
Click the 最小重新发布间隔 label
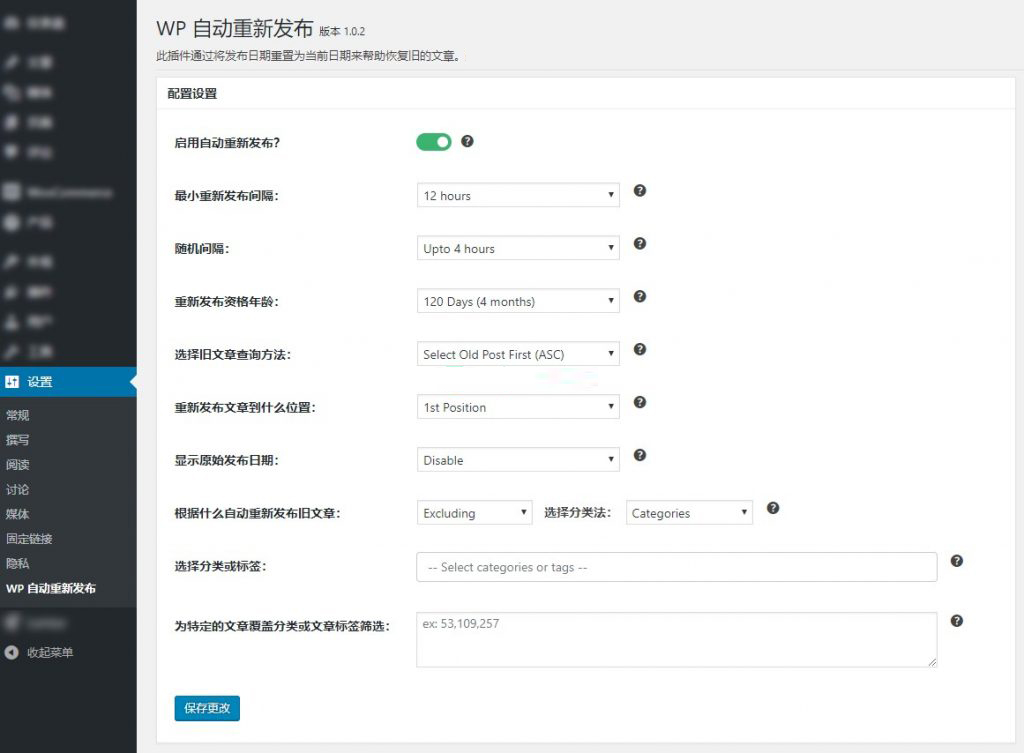point(227,196)
